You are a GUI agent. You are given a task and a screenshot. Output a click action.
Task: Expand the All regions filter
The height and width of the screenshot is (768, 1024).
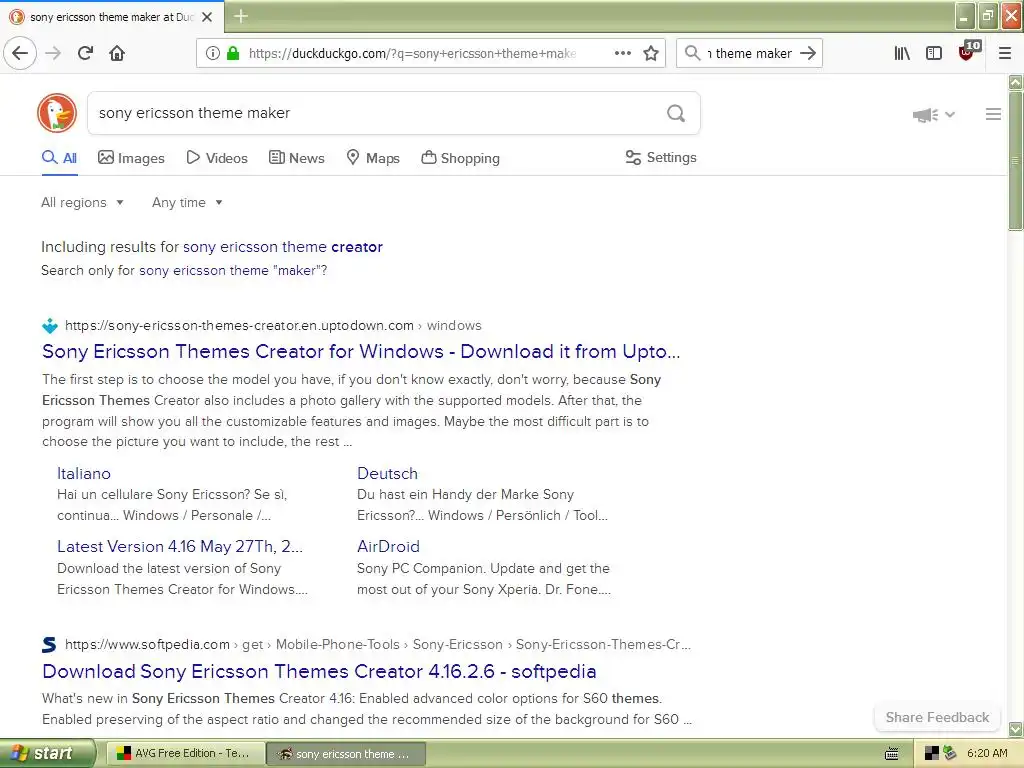[x=82, y=202]
